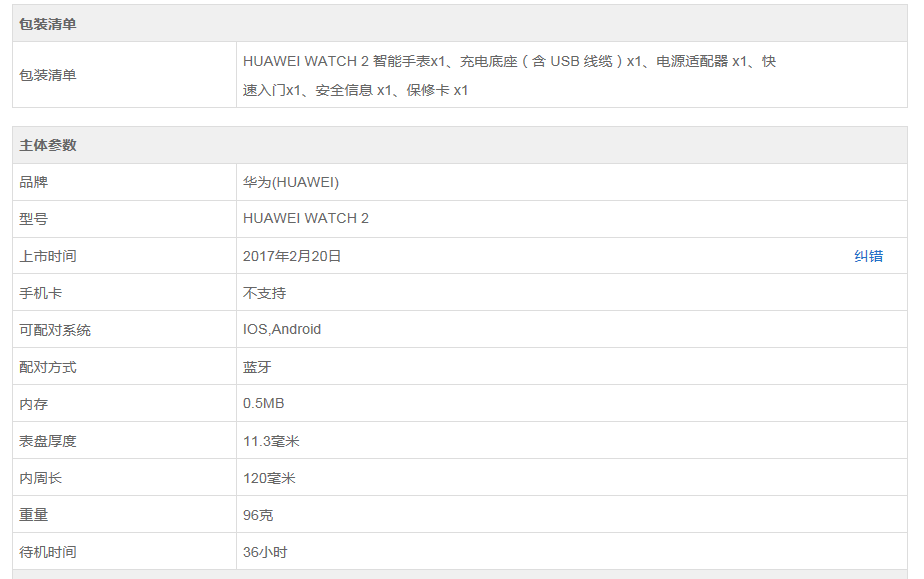
Task: Select the 120毫米 value
Action: [269, 478]
